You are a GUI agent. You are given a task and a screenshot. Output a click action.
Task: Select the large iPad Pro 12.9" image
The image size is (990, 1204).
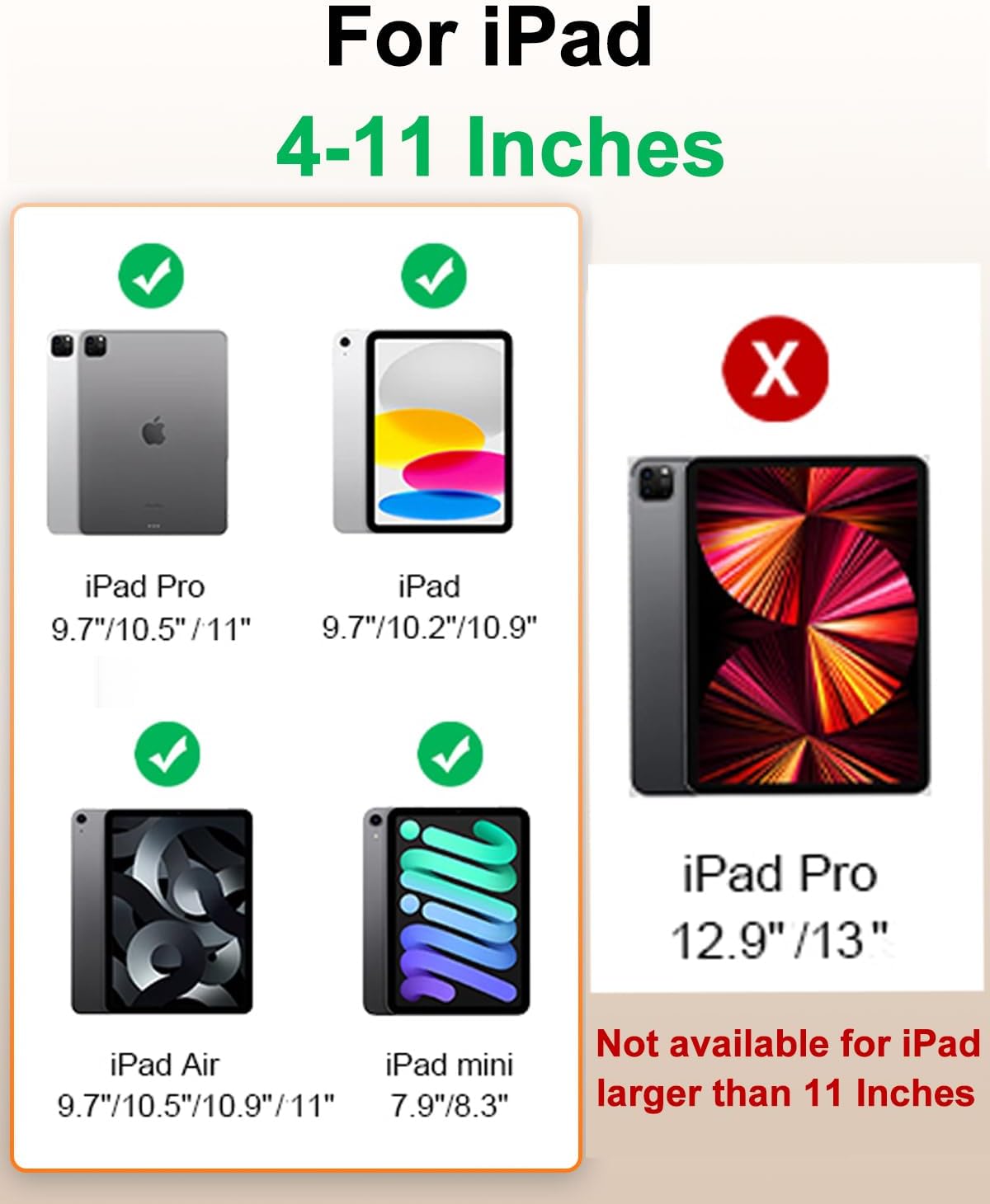pyautogui.click(x=780, y=625)
